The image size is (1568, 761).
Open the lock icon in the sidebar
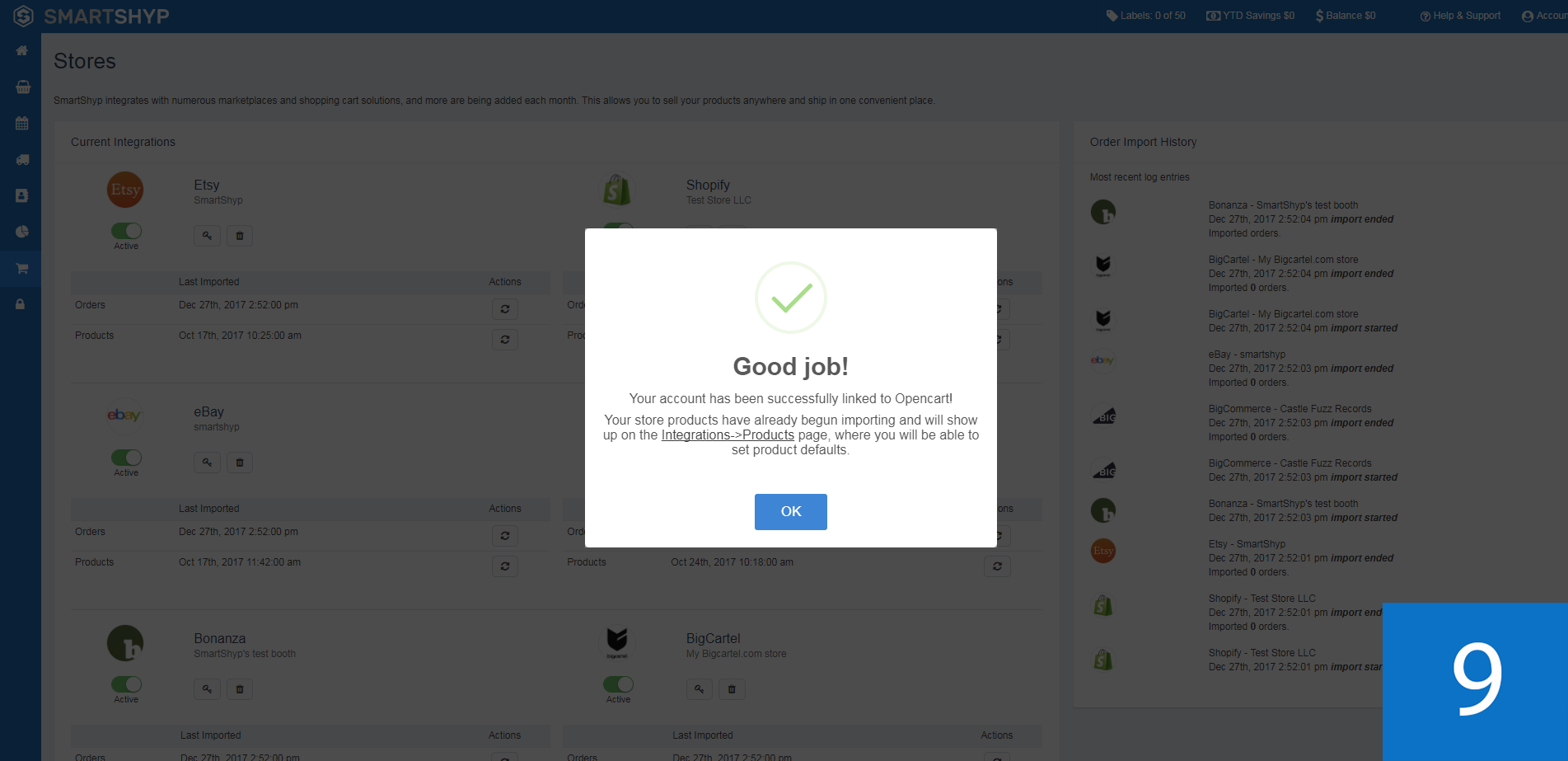click(x=21, y=305)
